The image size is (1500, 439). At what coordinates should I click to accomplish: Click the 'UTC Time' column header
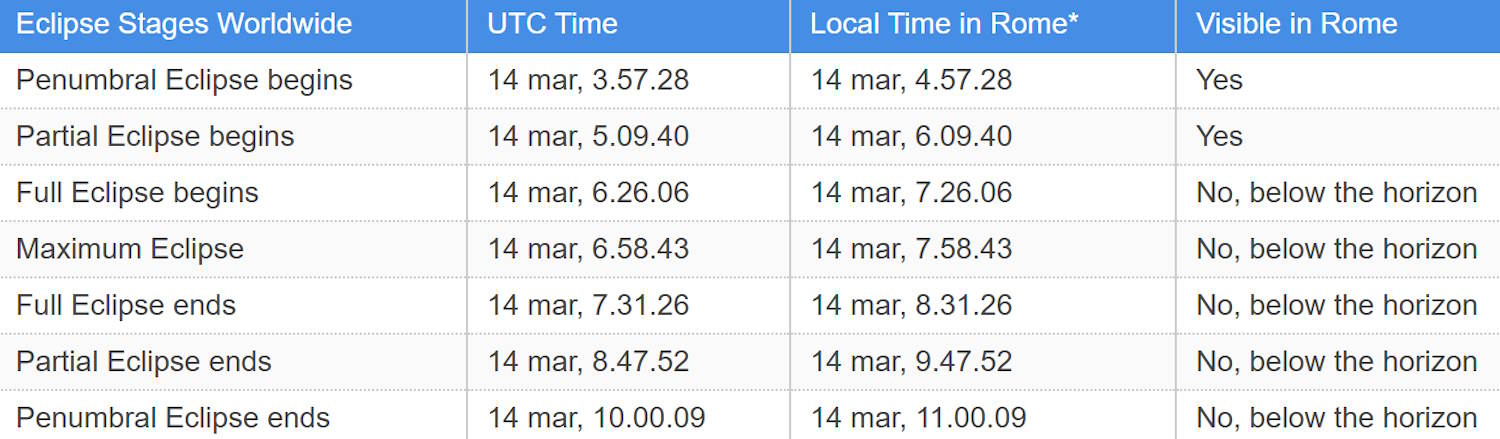(552, 24)
